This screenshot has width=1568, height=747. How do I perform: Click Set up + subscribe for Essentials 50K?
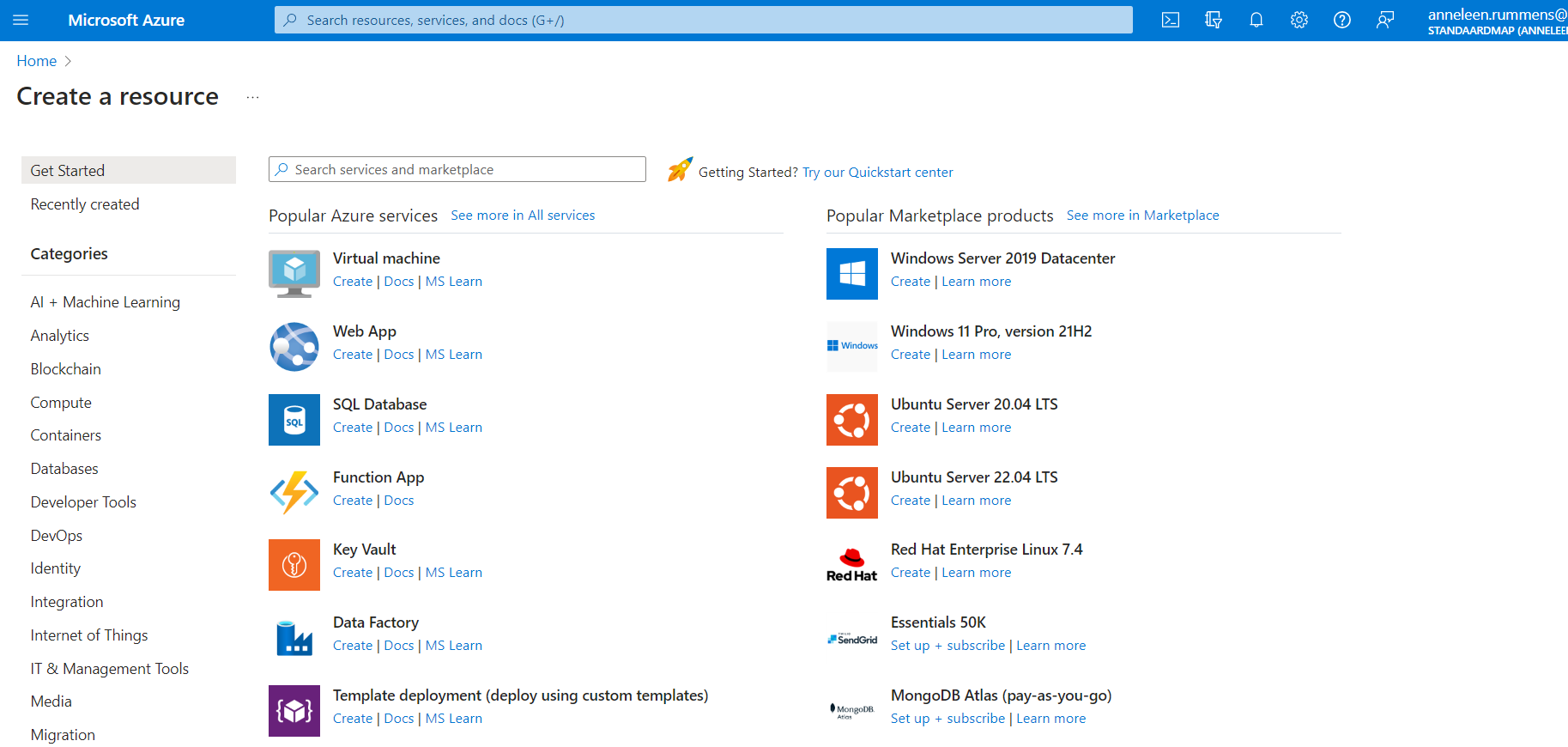point(947,646)
